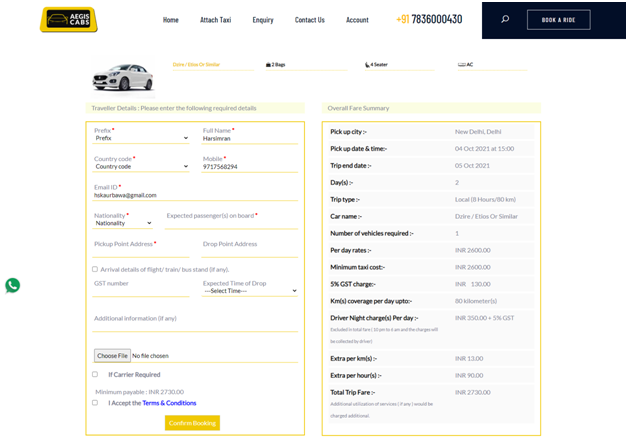This screenshot has width=628, height=443.
Task: Click the white Dzire car image
Action: pyautogui.click(x=123, y=77)
